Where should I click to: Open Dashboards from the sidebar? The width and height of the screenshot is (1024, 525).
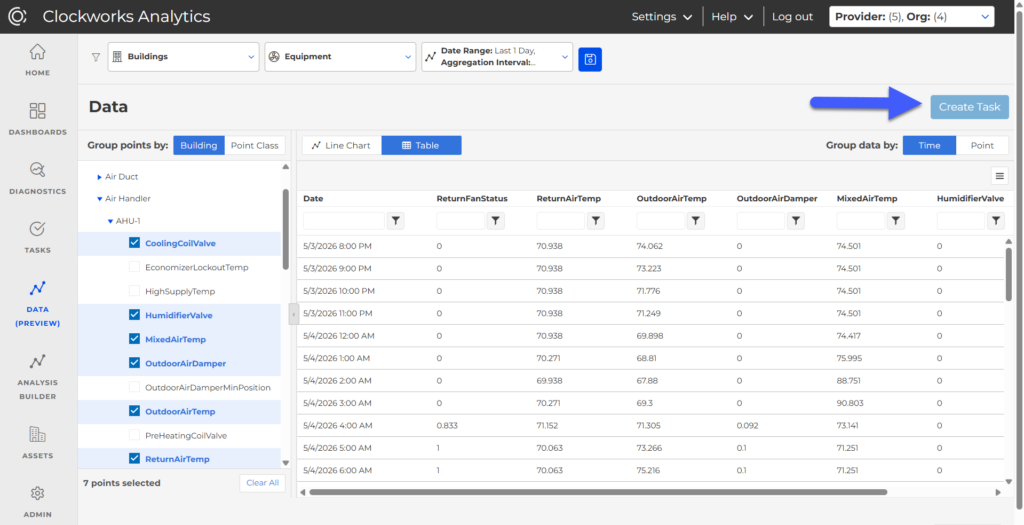(x=38, y=119)
